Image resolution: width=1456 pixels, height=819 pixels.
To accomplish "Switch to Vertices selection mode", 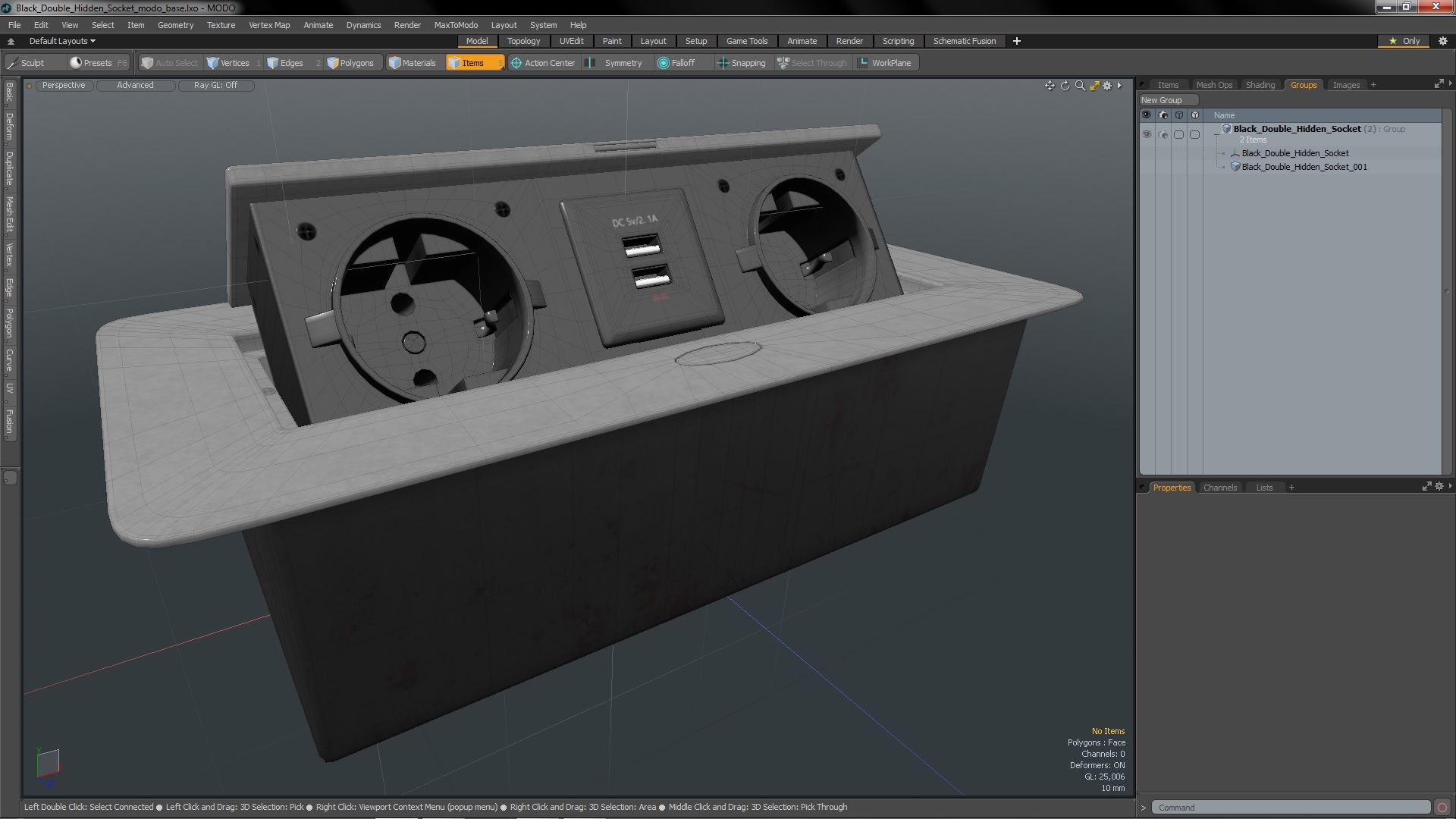I will point(227,63).
